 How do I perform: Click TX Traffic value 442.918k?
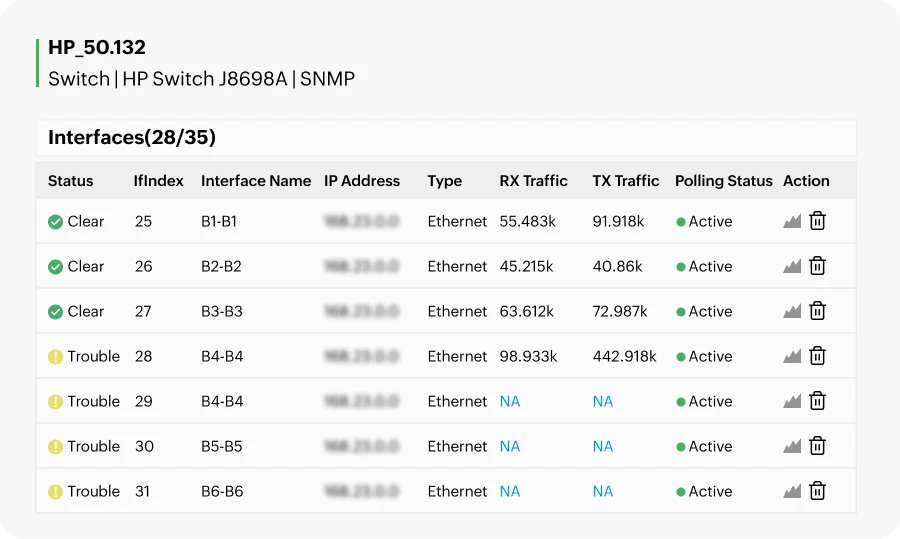[624, 356]
